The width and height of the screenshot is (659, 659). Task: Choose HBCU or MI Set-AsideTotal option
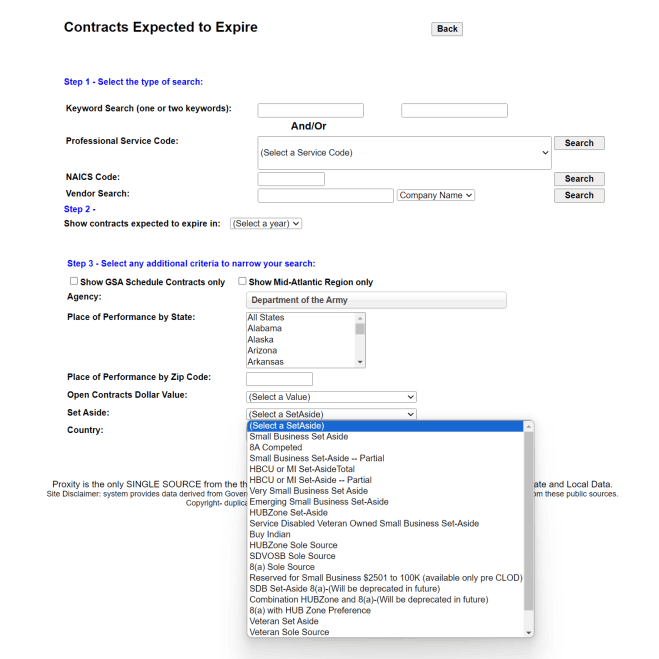(x=385, y=469)
